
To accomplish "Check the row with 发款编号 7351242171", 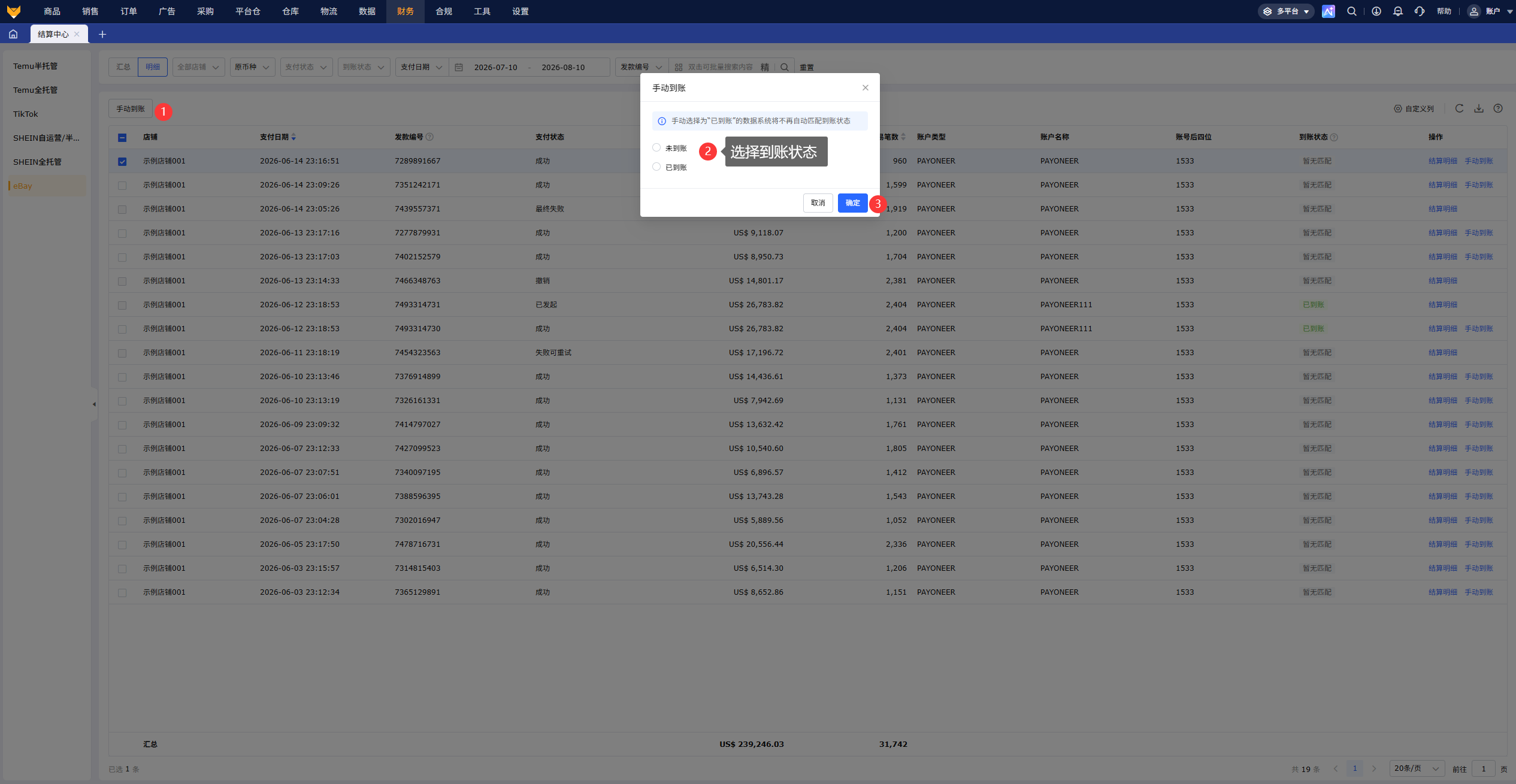I will click(122, 185).
